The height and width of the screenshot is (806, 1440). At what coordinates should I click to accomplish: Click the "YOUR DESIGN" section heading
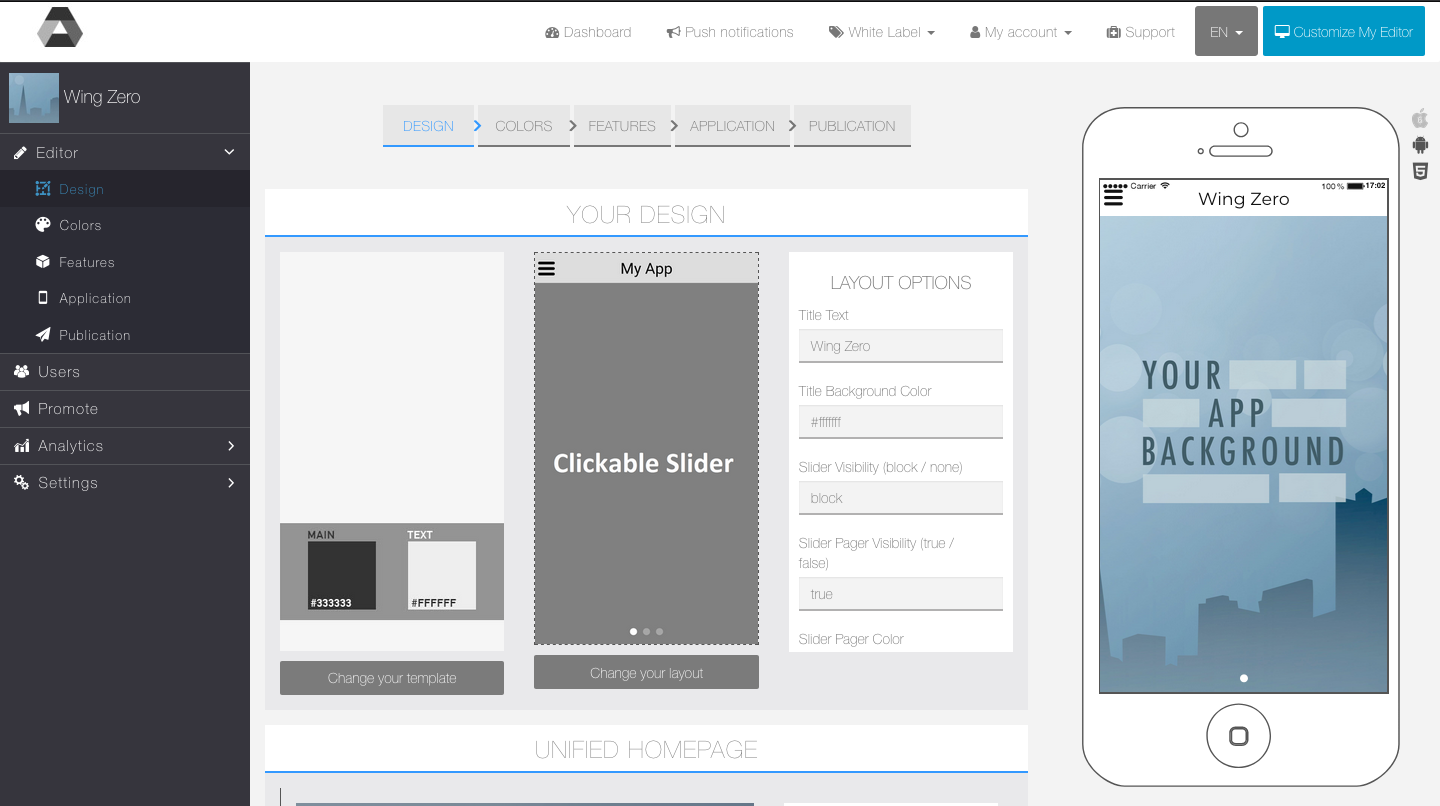point(646,214)
